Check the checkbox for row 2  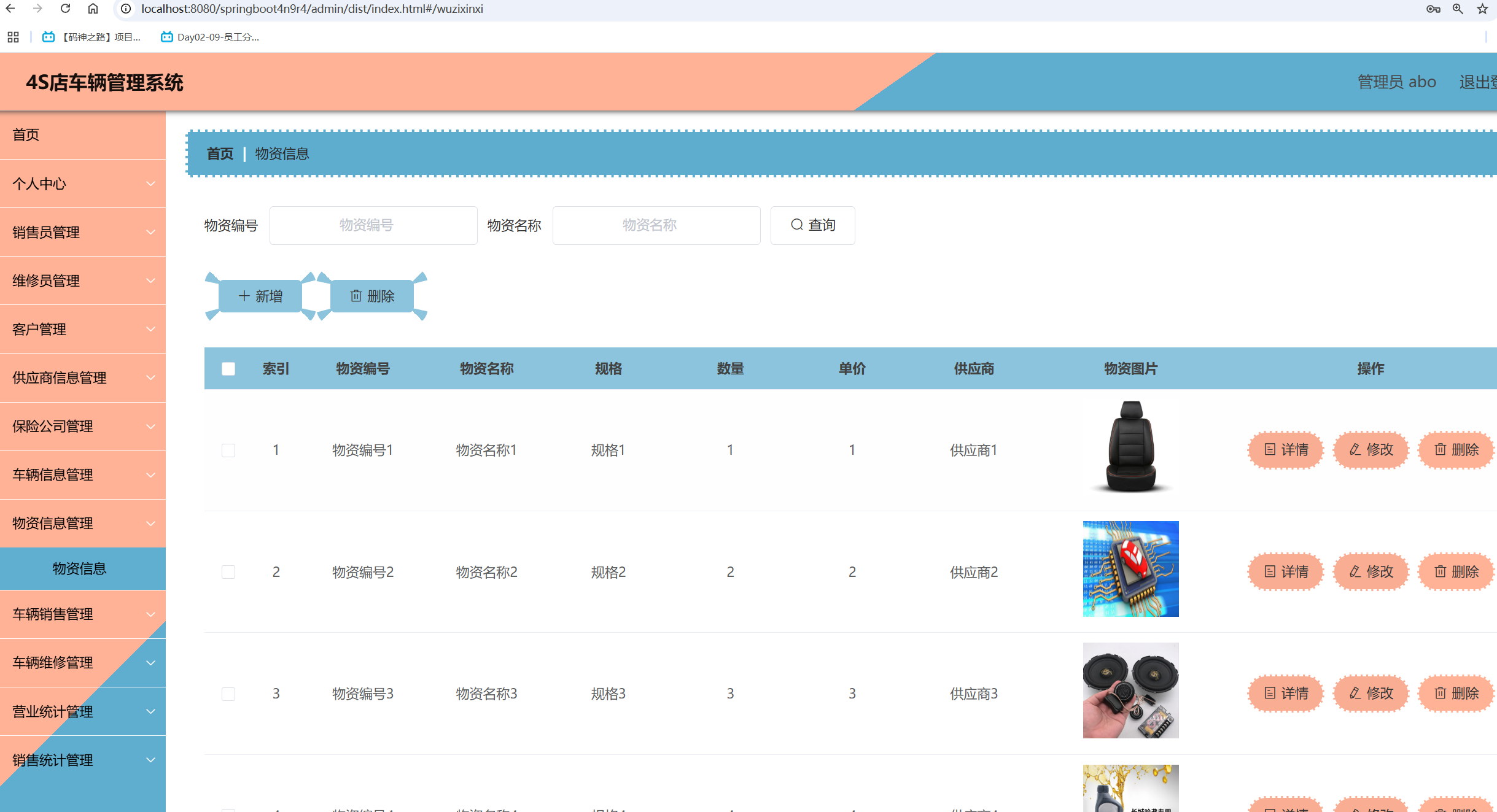pos(228,571)
